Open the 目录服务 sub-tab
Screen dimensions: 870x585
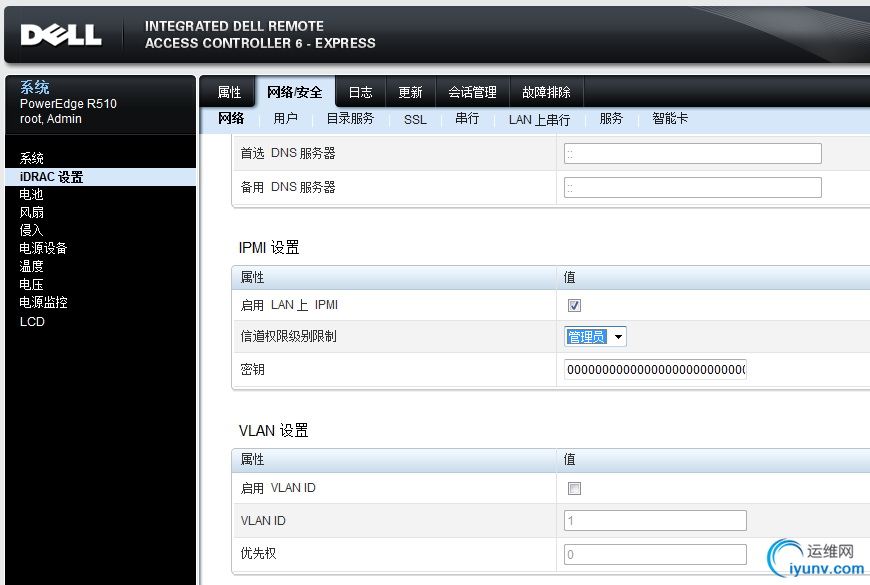(x=350, y=119)
